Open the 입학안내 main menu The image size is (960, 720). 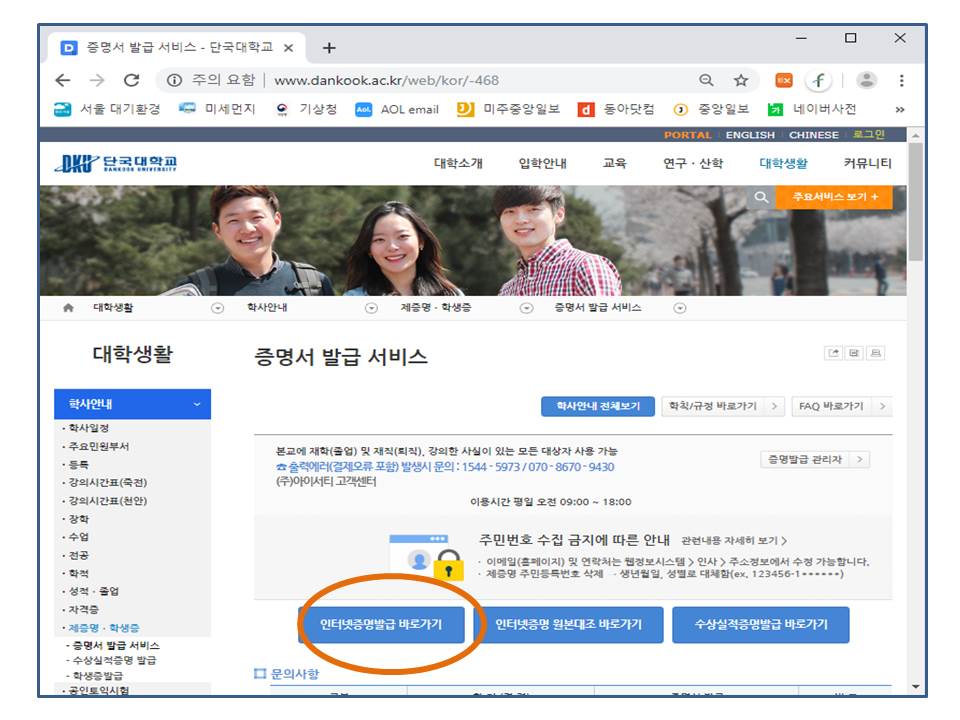tap(542, 164)
